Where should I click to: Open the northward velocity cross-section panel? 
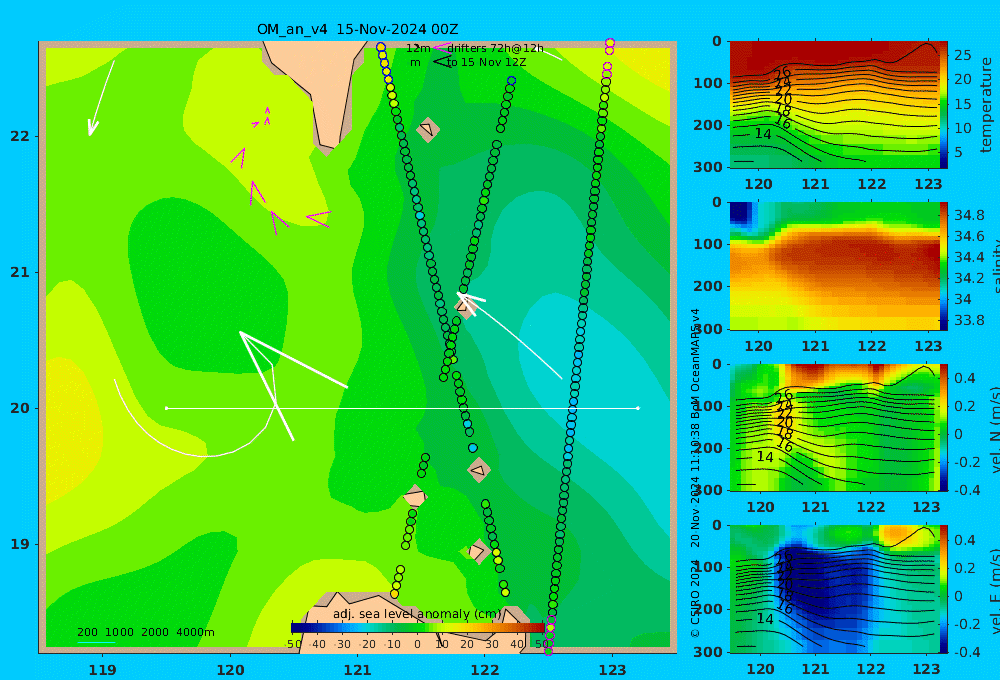tap(834, 427)
